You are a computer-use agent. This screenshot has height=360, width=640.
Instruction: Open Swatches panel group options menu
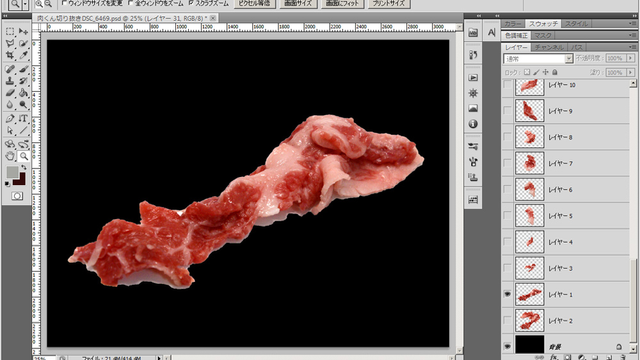point(633,24)
